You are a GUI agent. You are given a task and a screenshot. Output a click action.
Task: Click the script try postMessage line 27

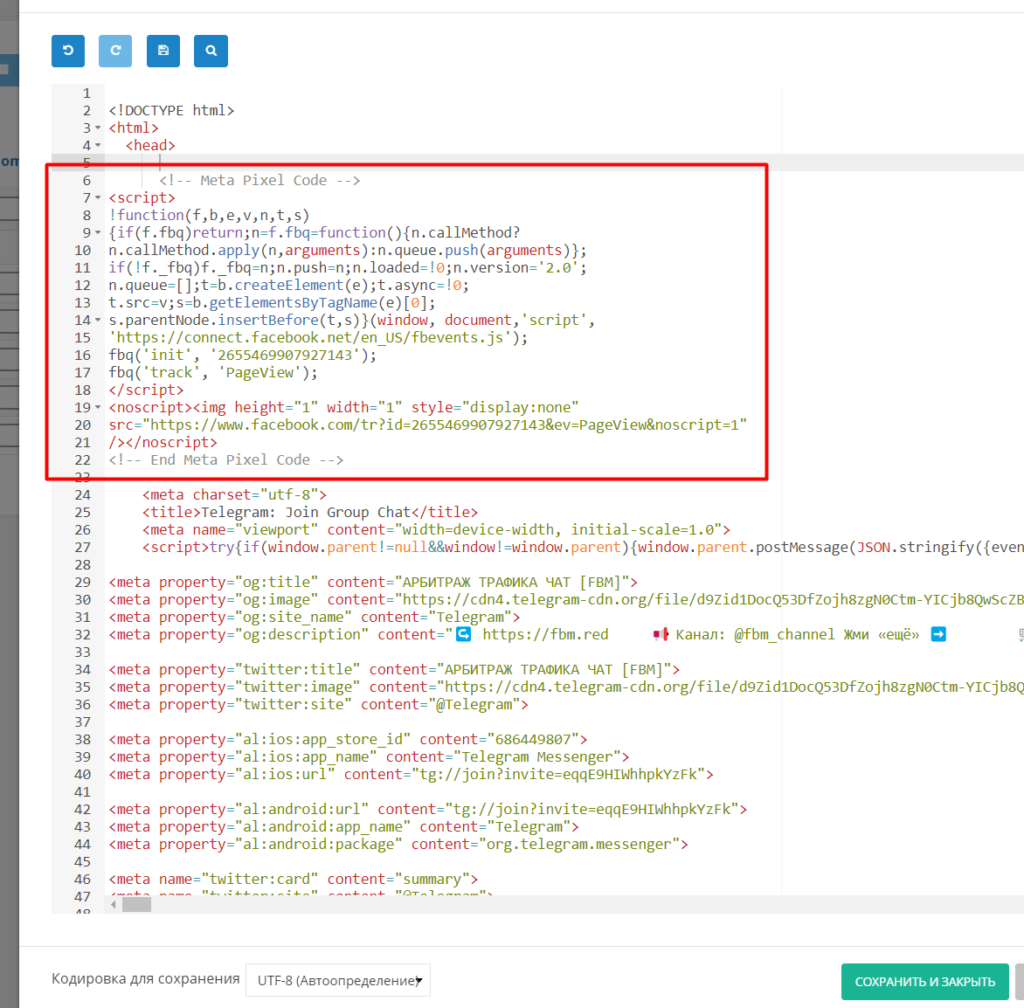pyautogui.click(x=583, y=547)
